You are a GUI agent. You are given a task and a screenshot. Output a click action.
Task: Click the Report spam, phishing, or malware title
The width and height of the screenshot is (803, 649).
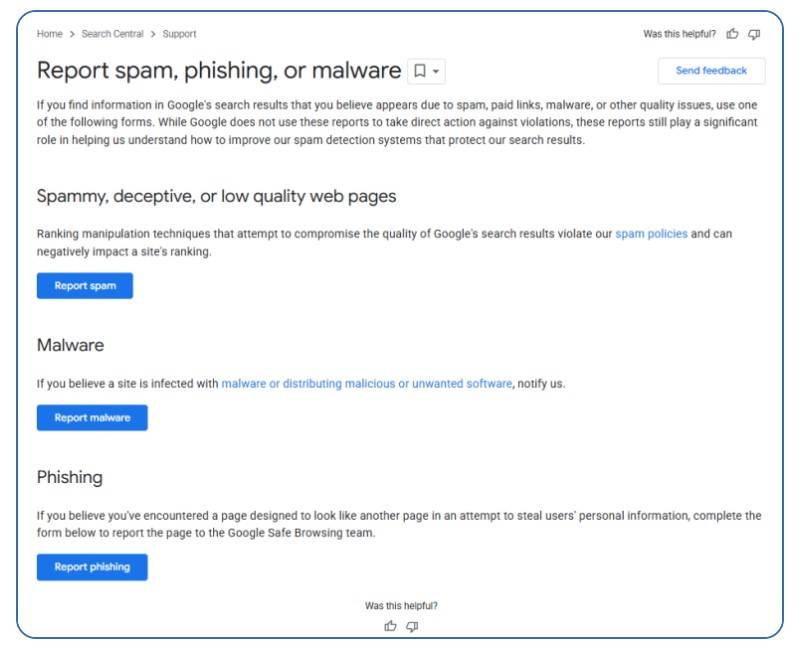click(219, 71)
